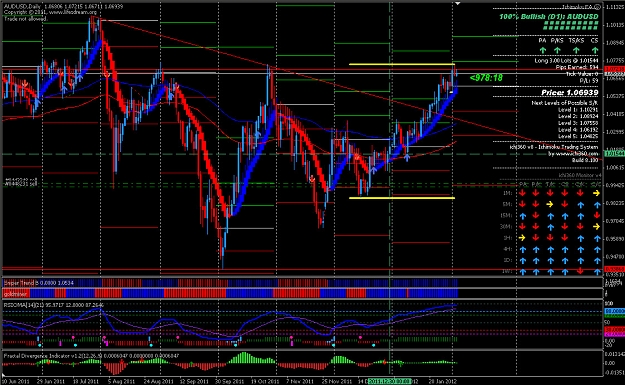Viewport: 625px width, 385px height.
Task: Click the '19 Oct 2011' date label
Action: (x=264, y=381)
